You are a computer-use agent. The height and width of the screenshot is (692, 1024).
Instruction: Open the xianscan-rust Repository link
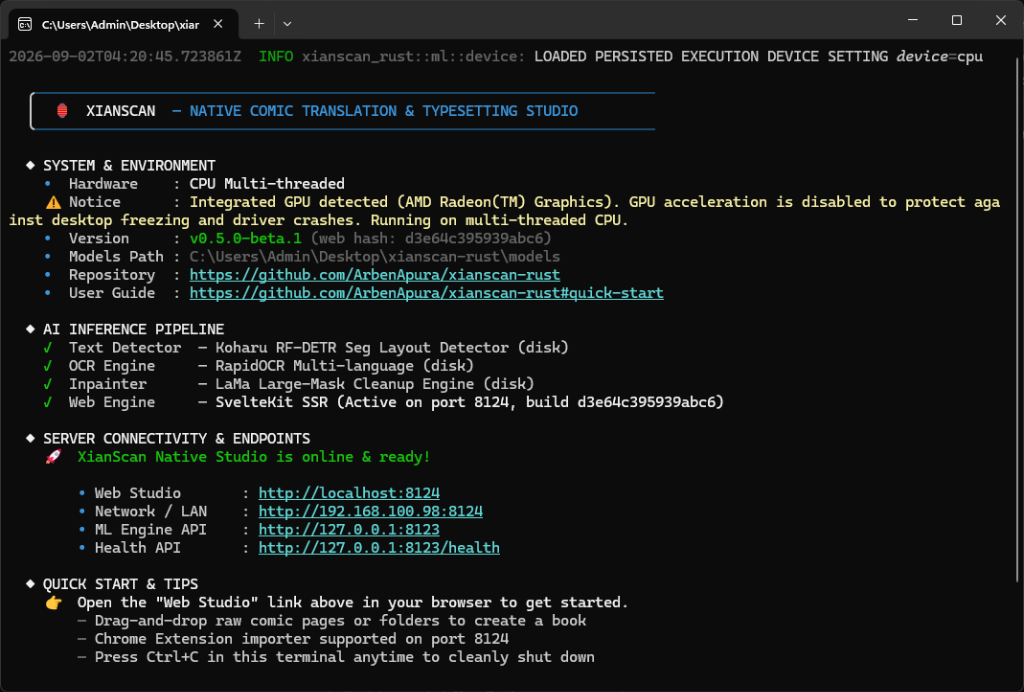point(375,275)
